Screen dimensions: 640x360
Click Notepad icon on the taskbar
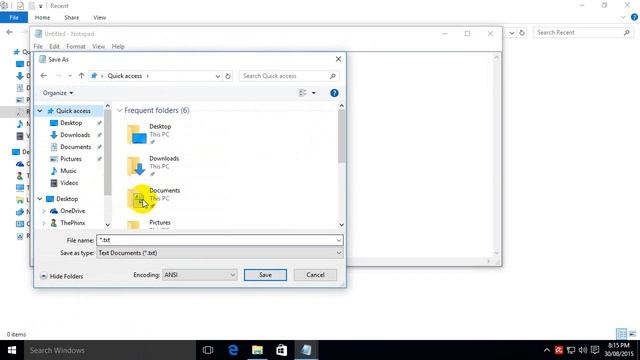[306, 350]
